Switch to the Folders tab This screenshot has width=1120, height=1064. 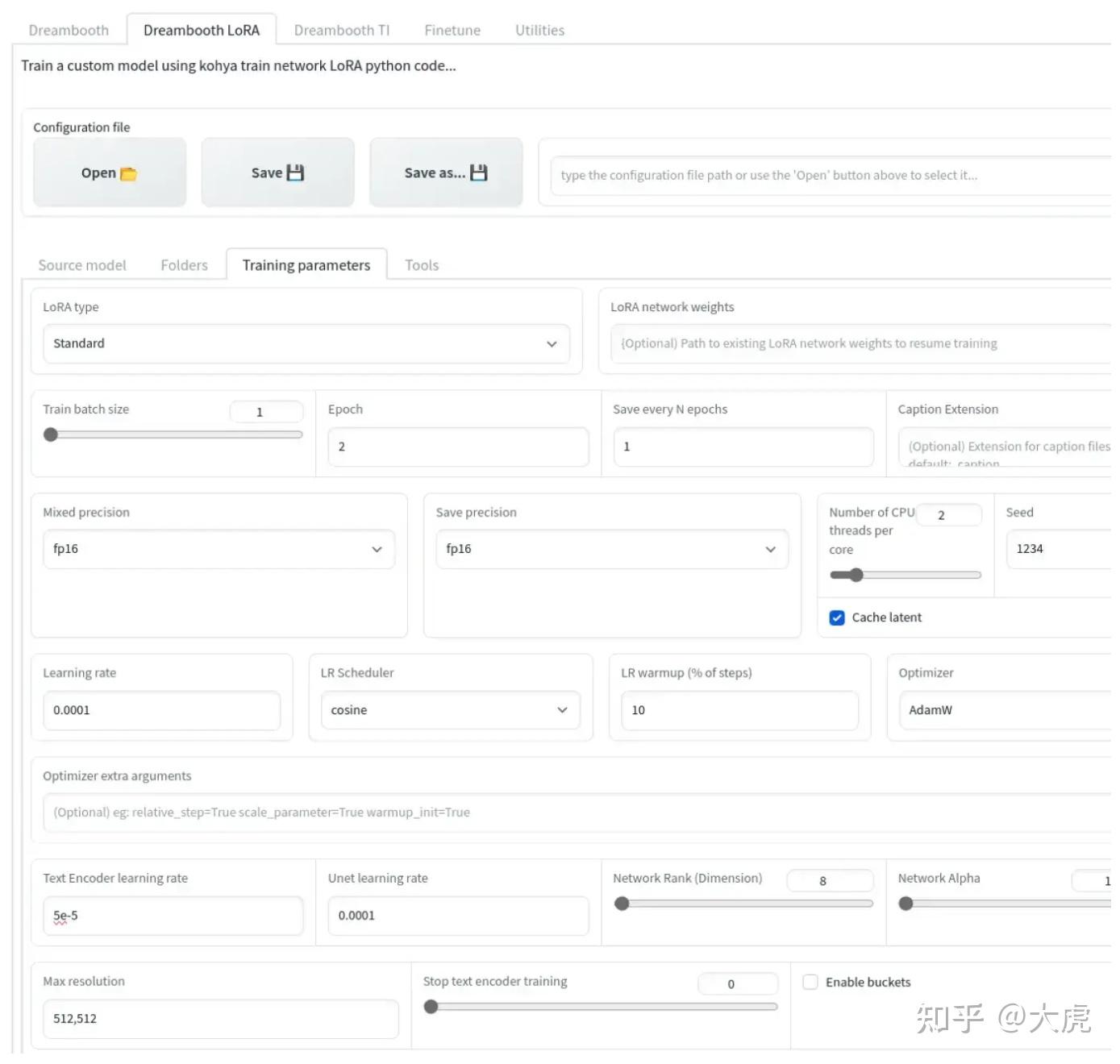click(x=183, y=264)
